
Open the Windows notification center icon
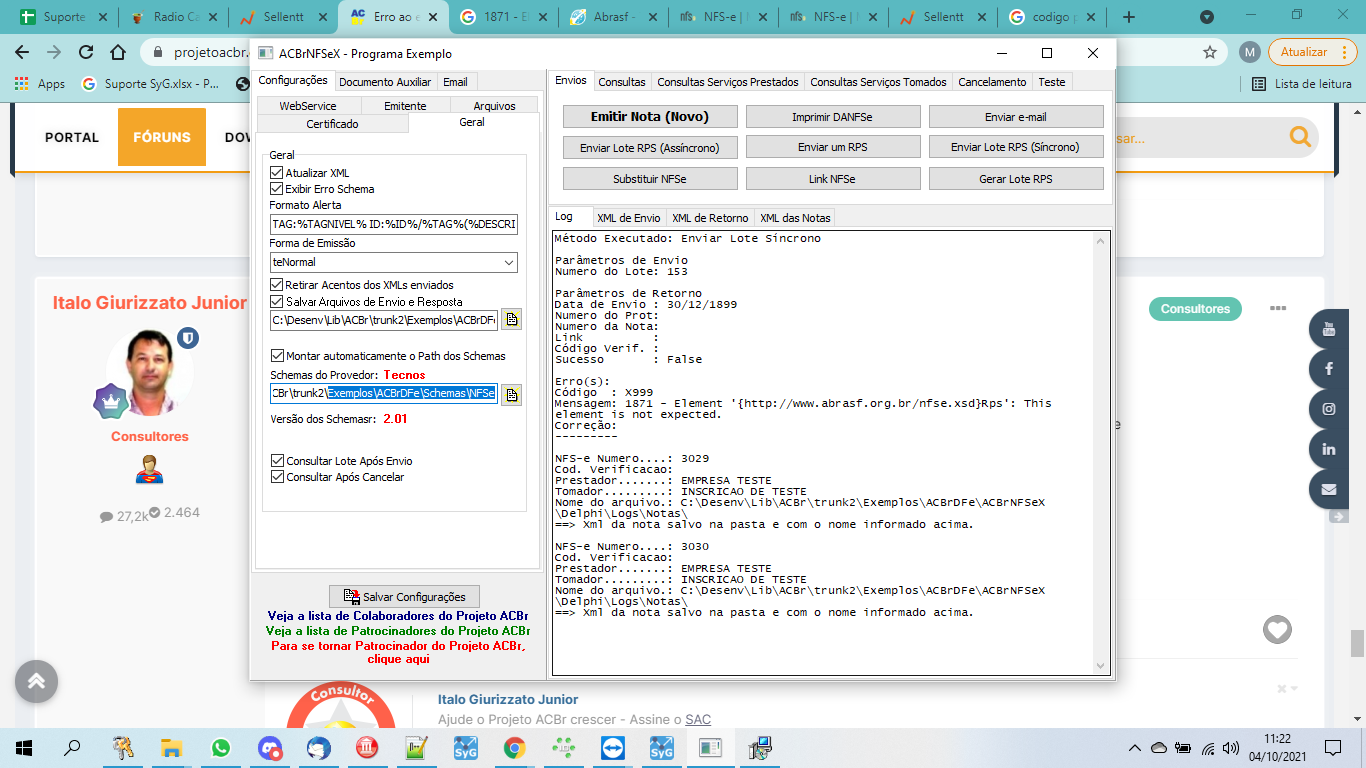coord(1333,747)
